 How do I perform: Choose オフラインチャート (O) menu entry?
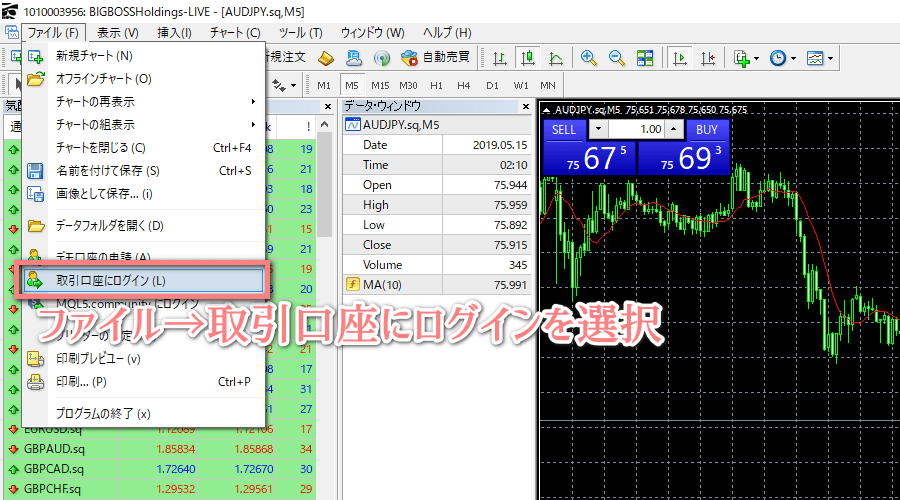click(143, 79)
